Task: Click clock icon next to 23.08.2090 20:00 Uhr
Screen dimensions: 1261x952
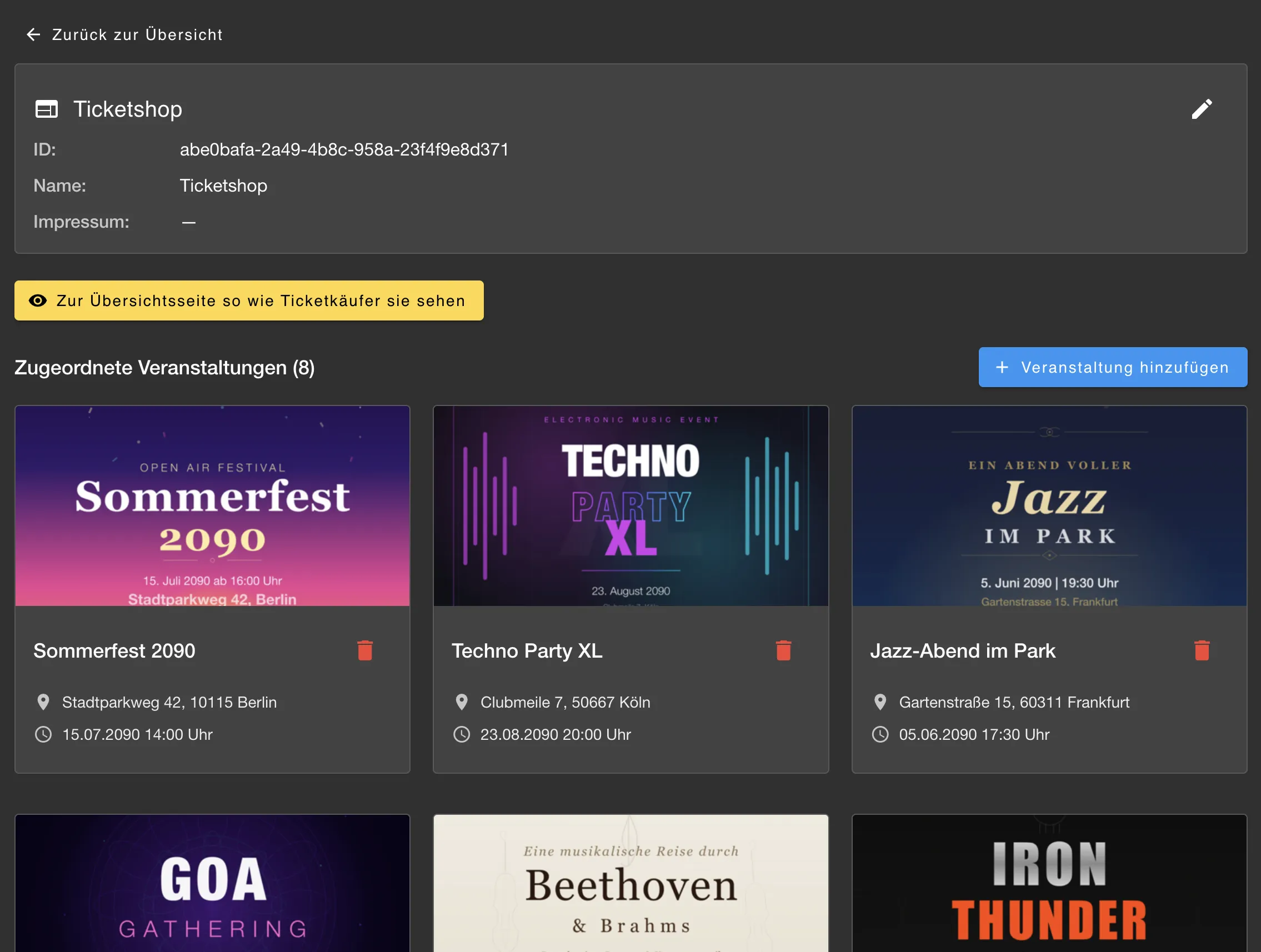Action: [461, 734]
